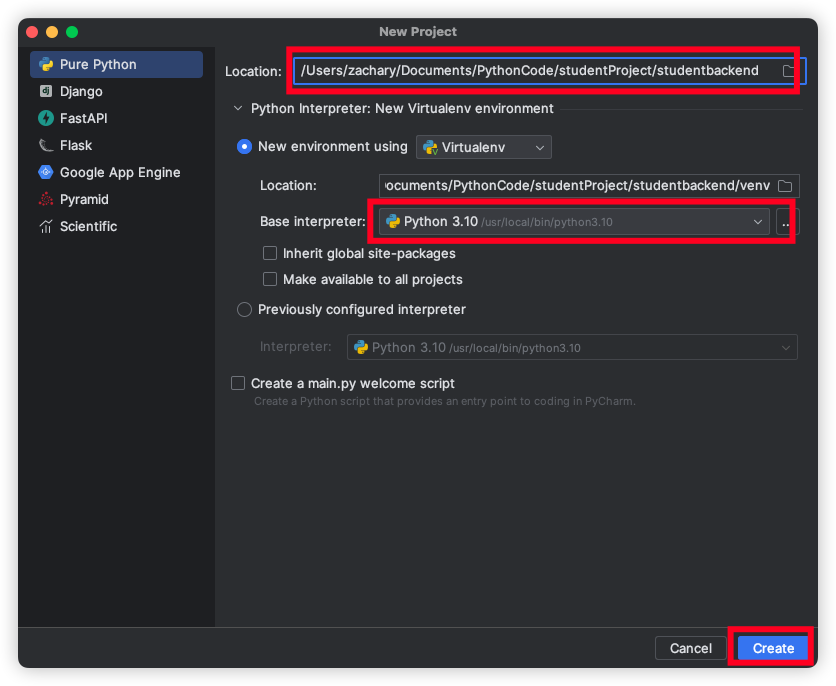Click the Flask horn icon

pos(46,146)
